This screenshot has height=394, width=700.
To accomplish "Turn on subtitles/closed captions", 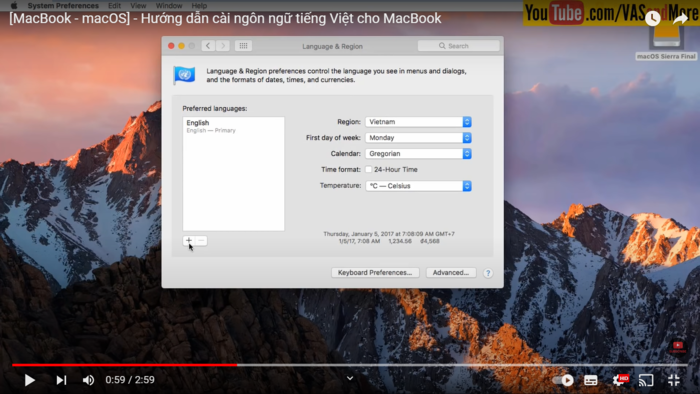I will 591,380.
